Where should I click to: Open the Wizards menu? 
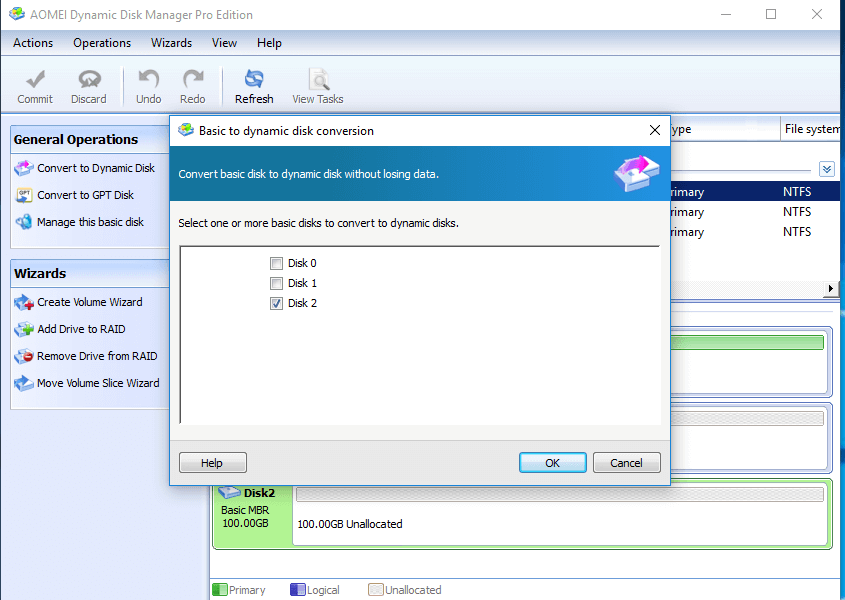point(171,43)
